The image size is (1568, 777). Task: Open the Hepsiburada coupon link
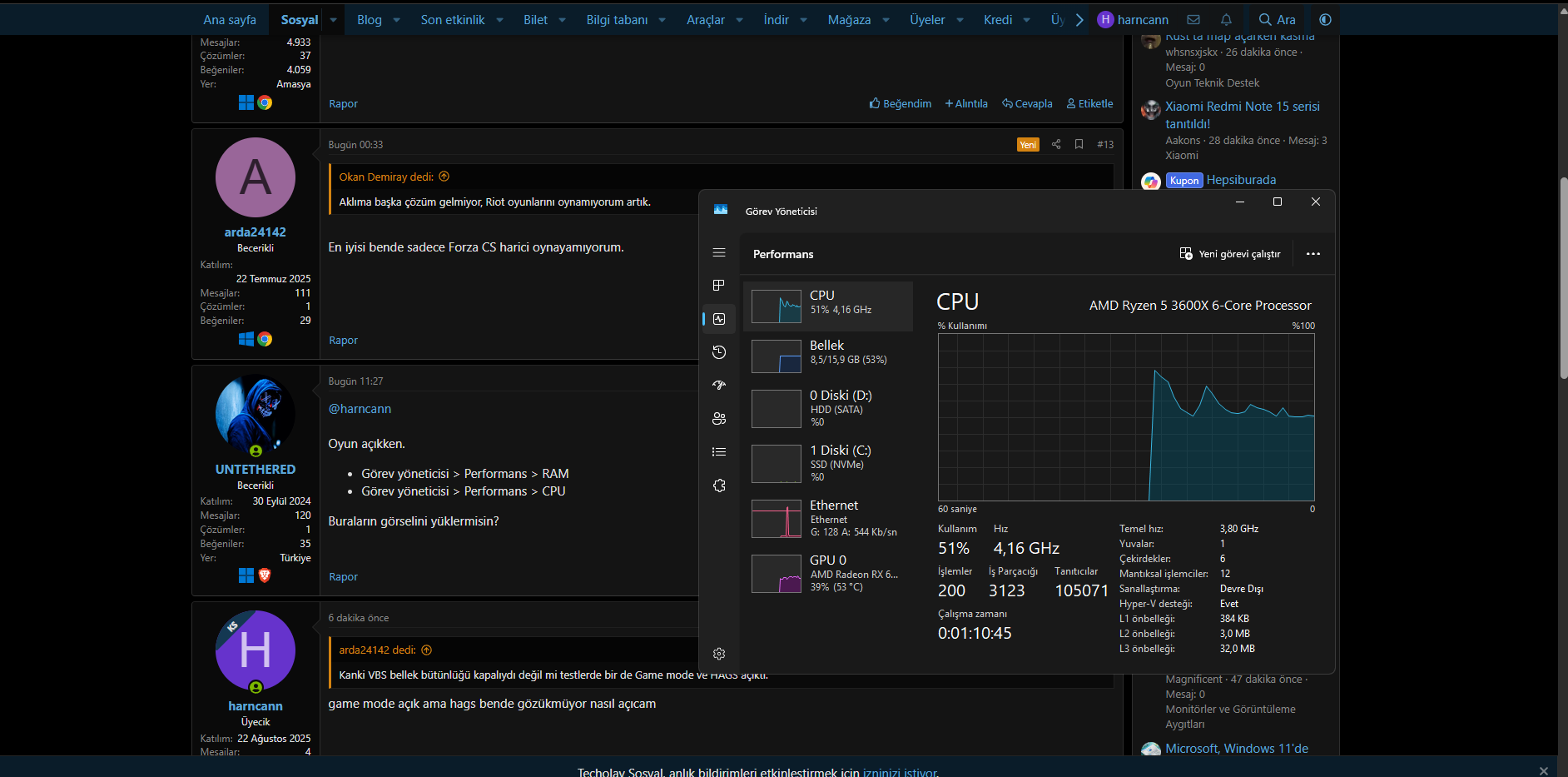click(x=1241, y=180)
